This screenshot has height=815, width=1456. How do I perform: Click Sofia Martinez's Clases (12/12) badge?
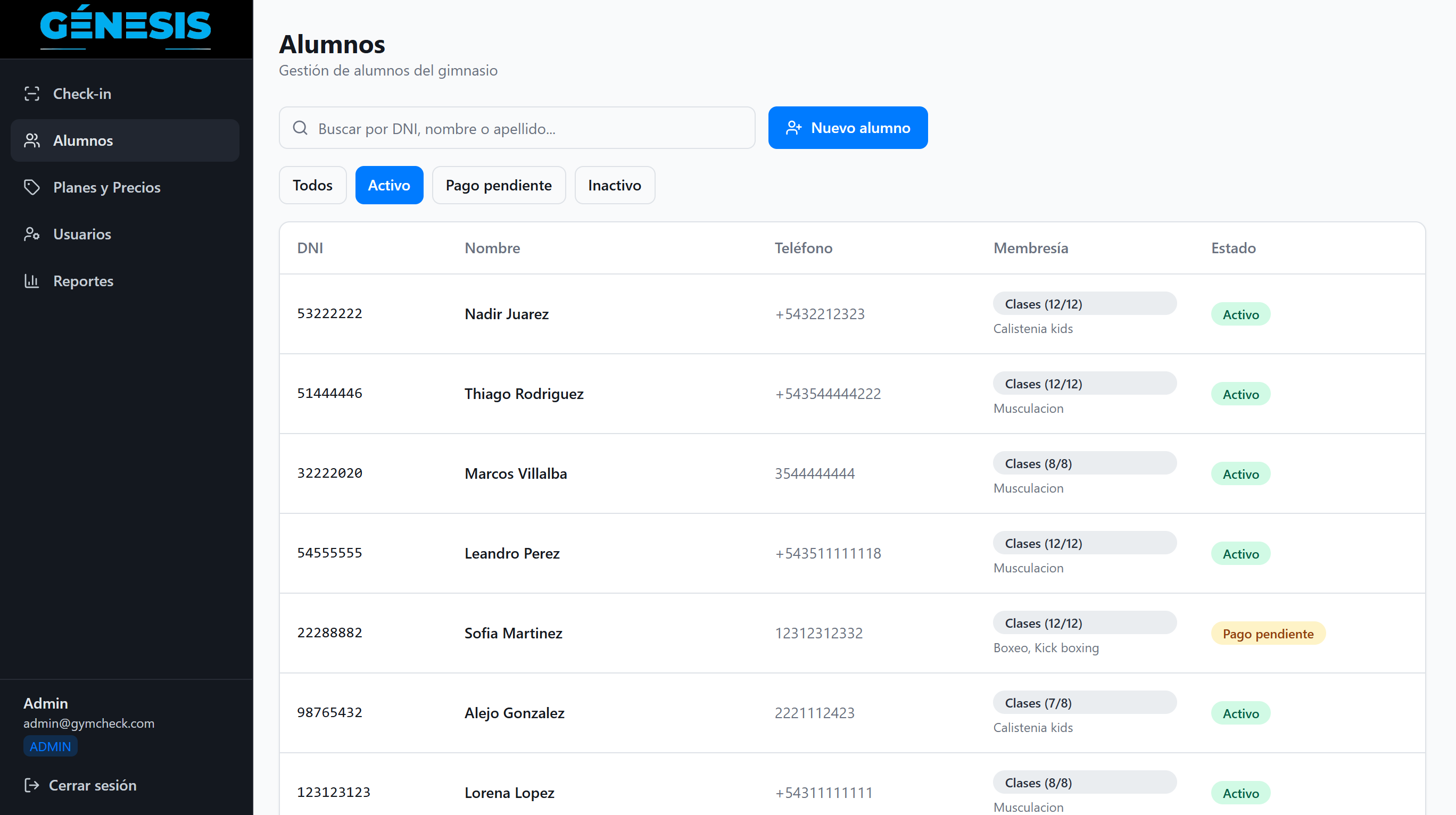1085,623
